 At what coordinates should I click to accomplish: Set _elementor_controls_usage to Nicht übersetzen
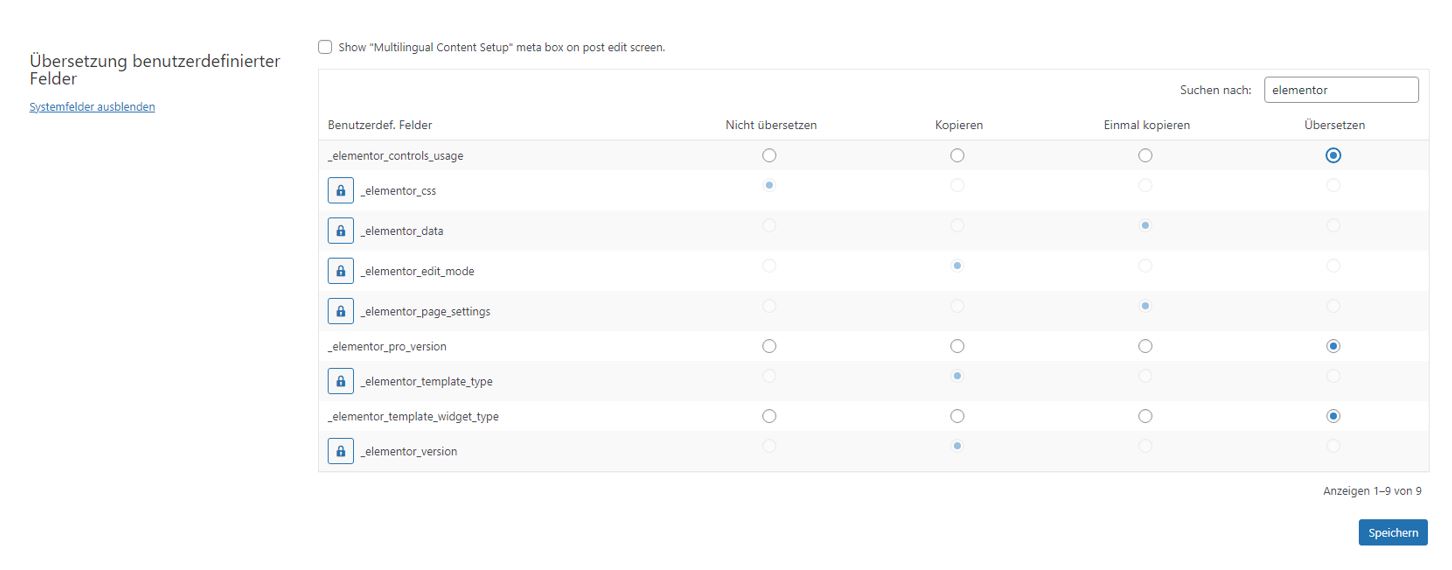pos(769,155)
